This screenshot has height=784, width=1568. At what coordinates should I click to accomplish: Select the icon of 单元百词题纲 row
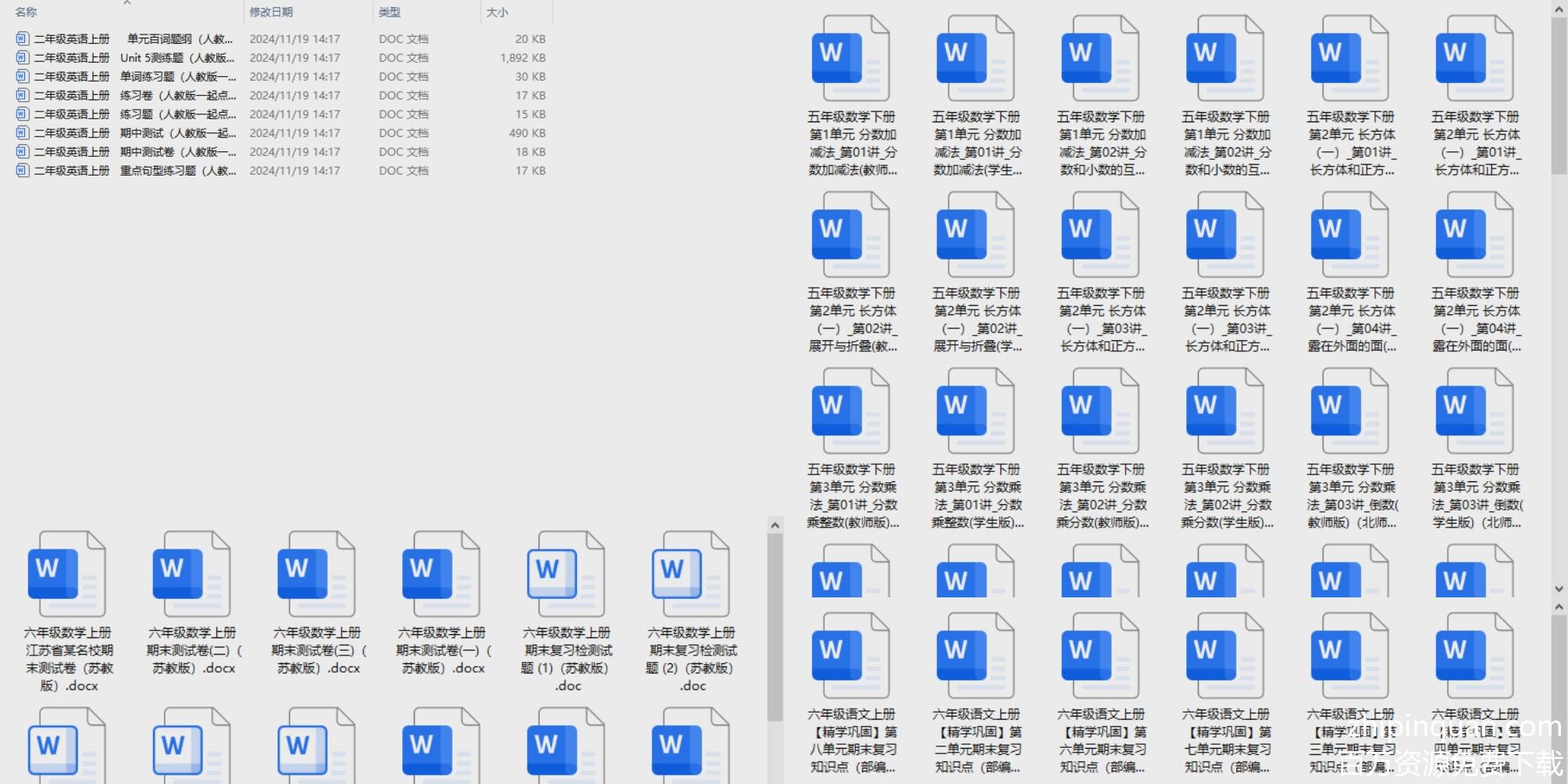pos(23,38)
